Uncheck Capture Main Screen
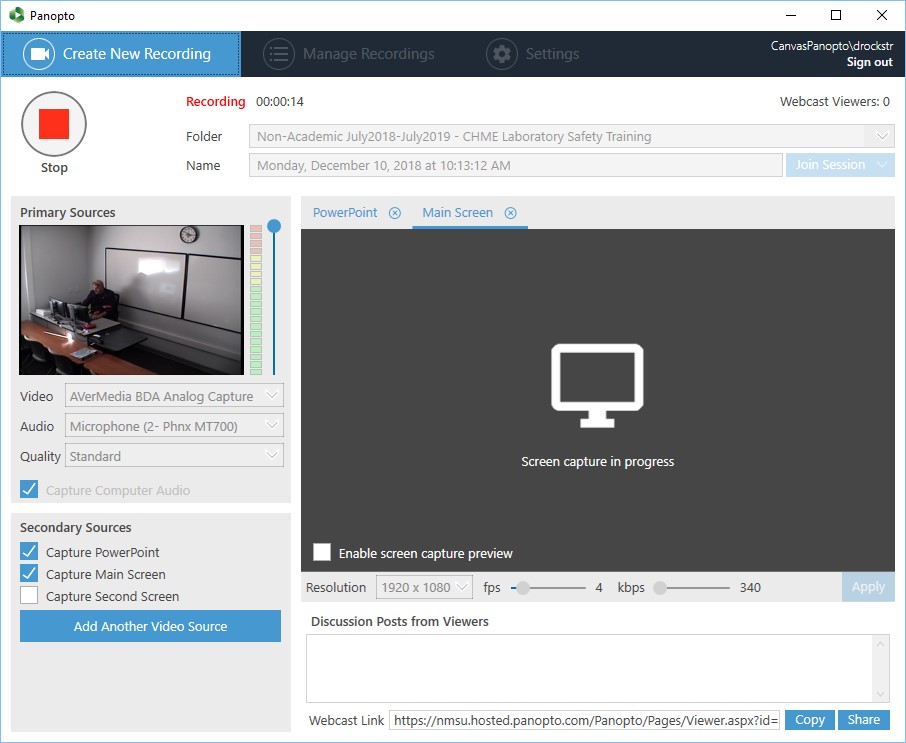This screenshot has width=906, height=743. (x=29, y=574)
